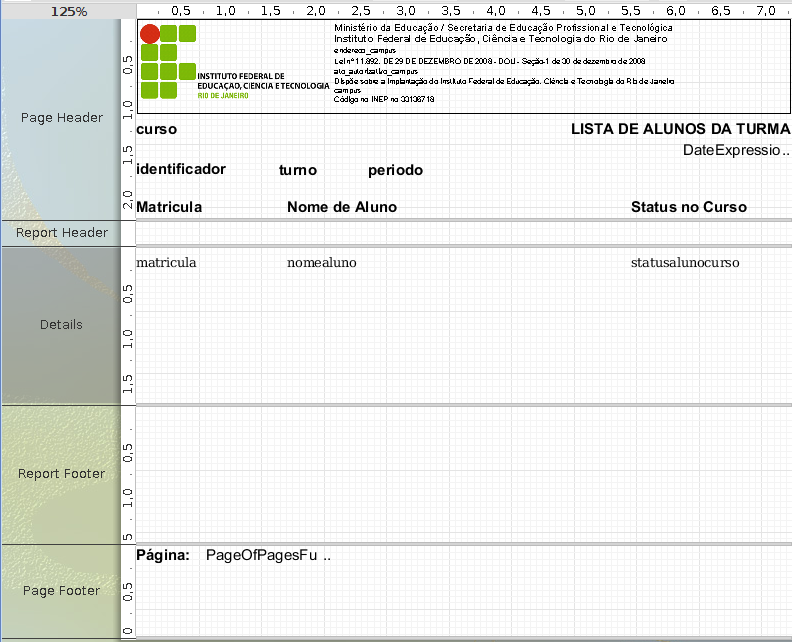The width and height of the screenshot is (792, 642).
Task: Select the Report Header band label
Action: point(62,233)
